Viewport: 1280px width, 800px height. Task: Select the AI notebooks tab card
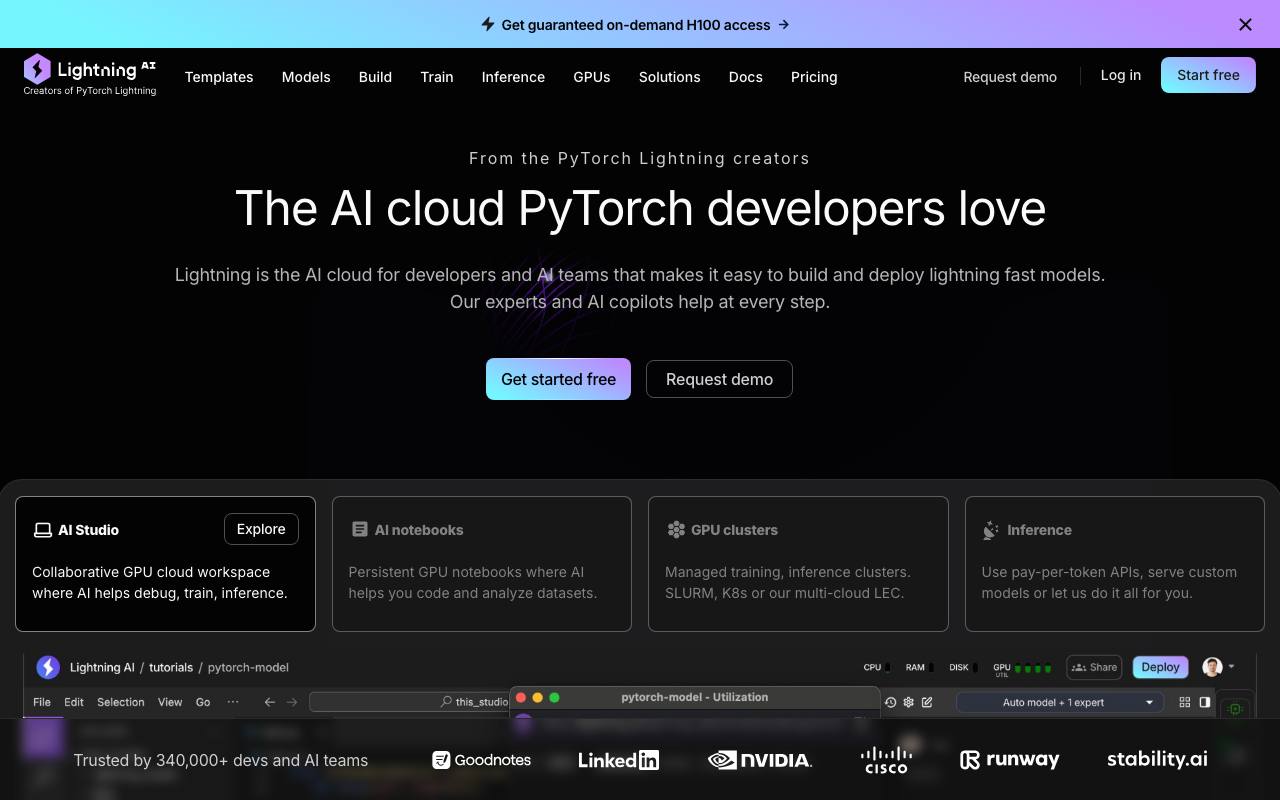[482, 564]
